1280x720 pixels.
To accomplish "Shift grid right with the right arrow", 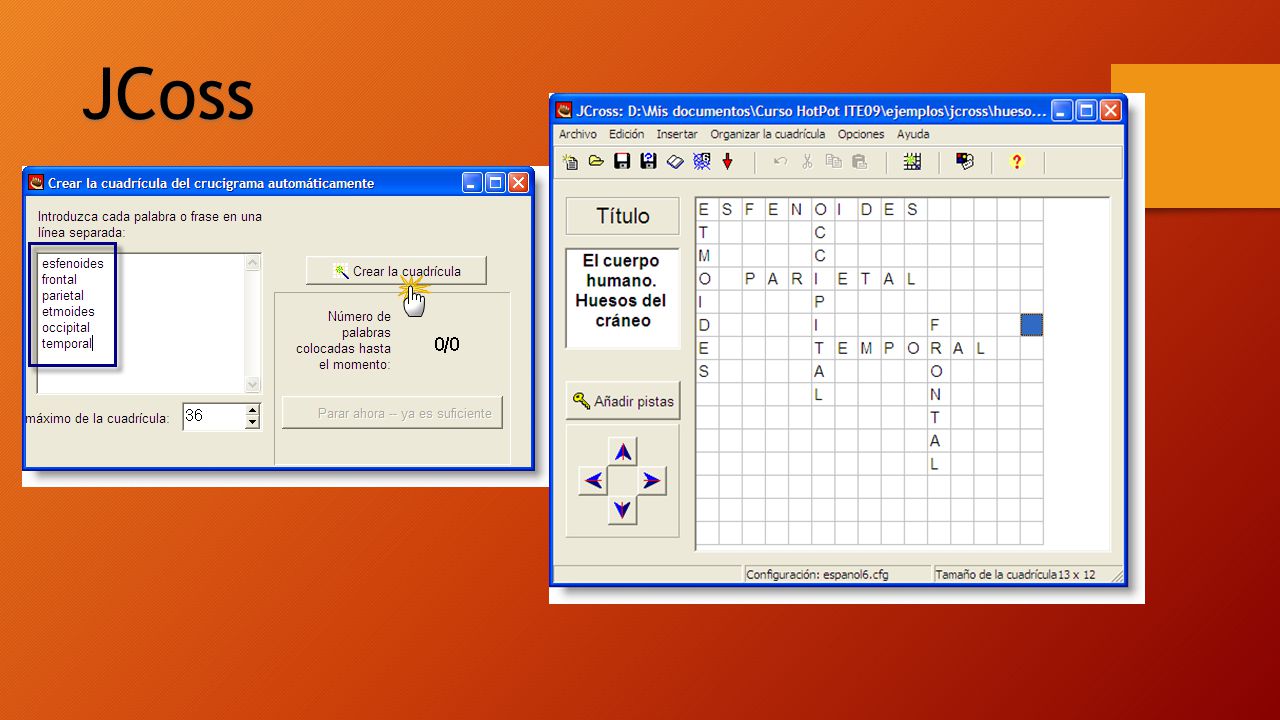I will (x=651, y=481).
